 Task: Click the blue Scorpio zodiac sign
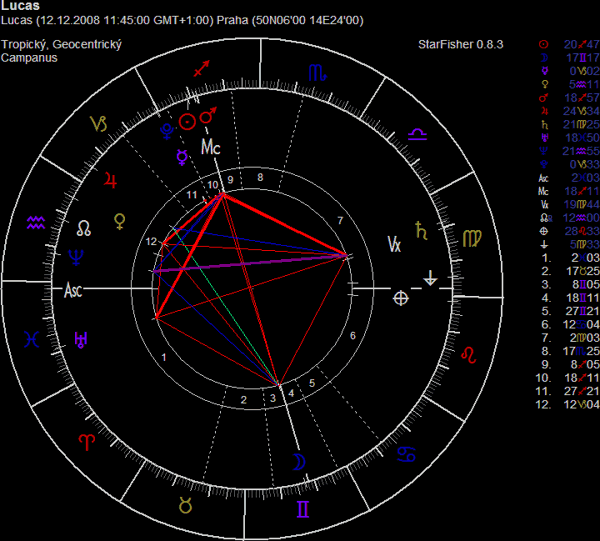316,72
